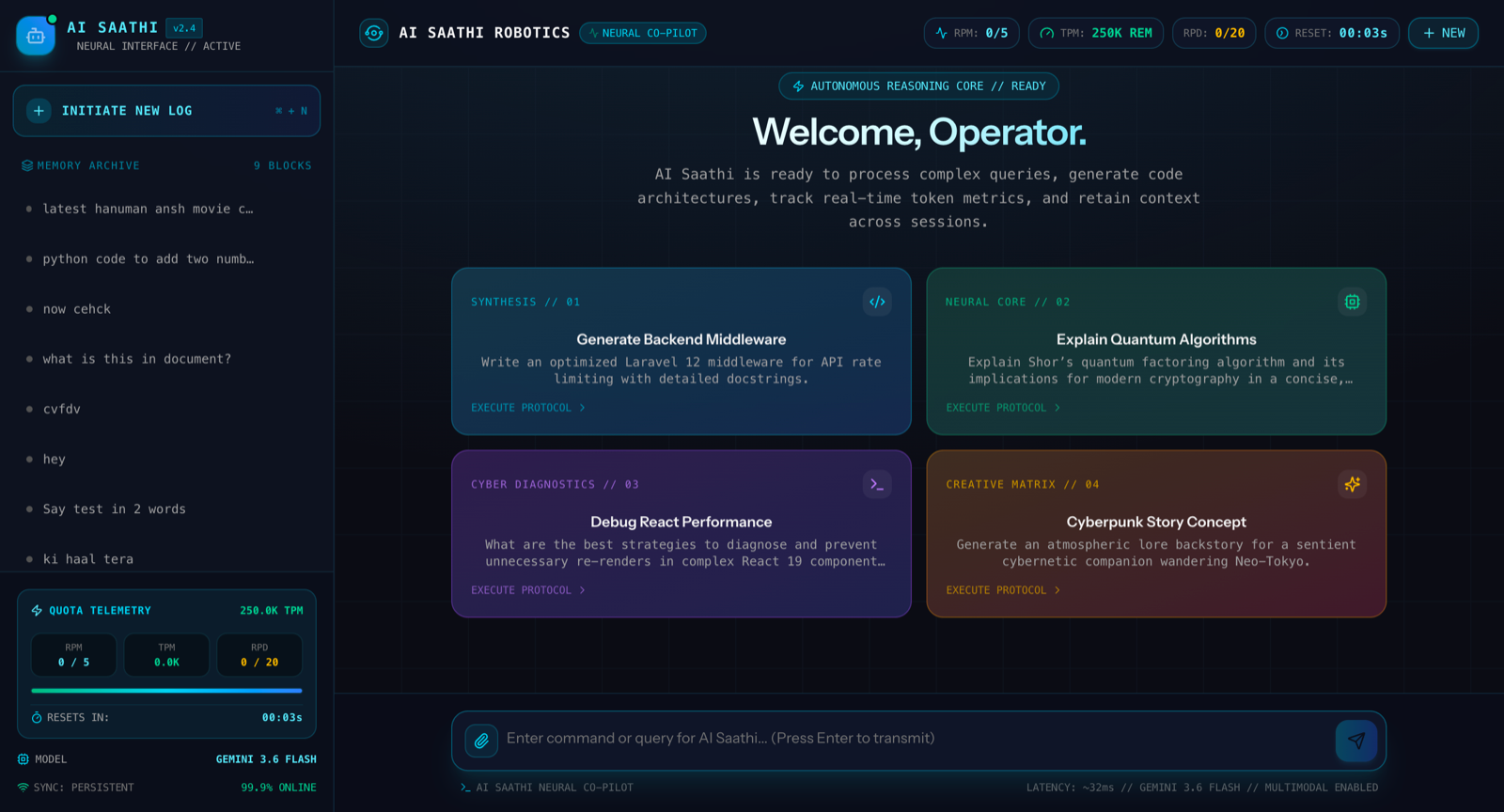Click the terminal prompt icon in footer
Image resolution: width=1504 pixels, height=812 pixels.
[x=465, y=788]
